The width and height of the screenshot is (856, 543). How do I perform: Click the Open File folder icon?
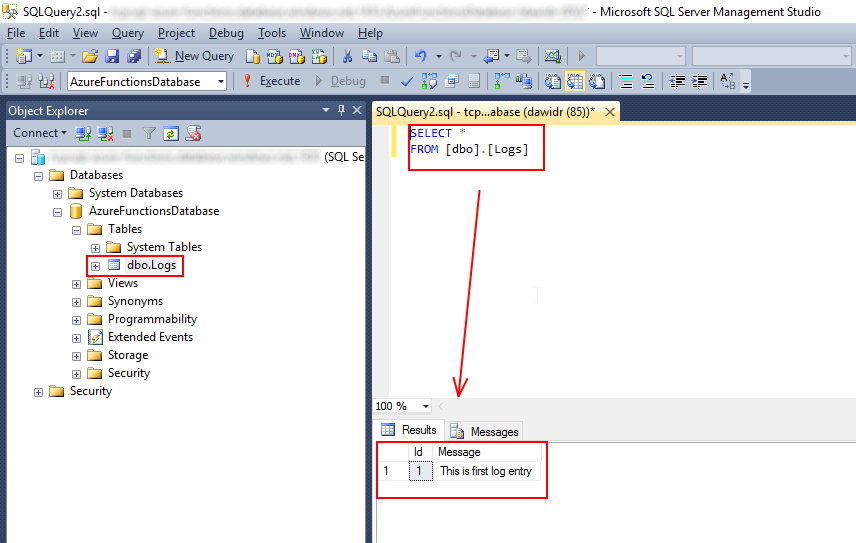pos(90,56)
